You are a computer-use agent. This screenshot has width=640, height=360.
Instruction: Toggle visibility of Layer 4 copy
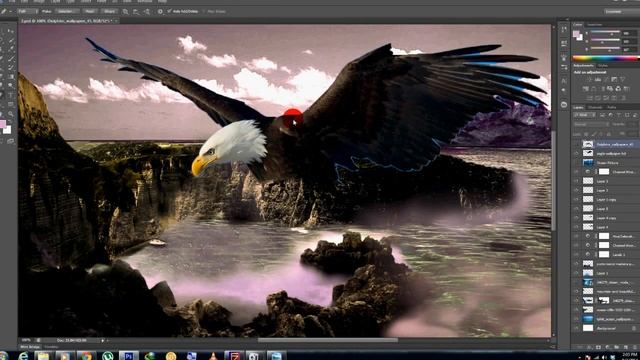click(576, 218)
